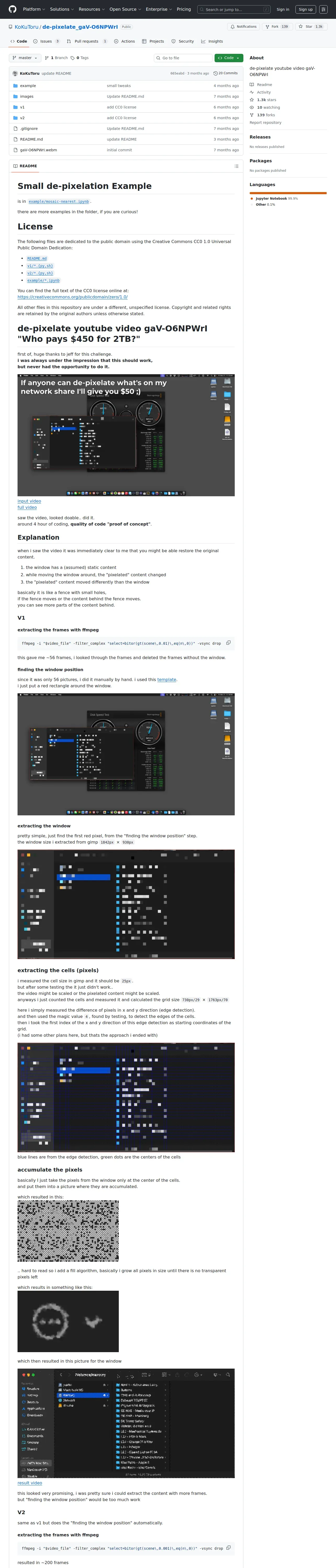
Task: Focus the Search or jump to field
Action: tap(234, 9)
